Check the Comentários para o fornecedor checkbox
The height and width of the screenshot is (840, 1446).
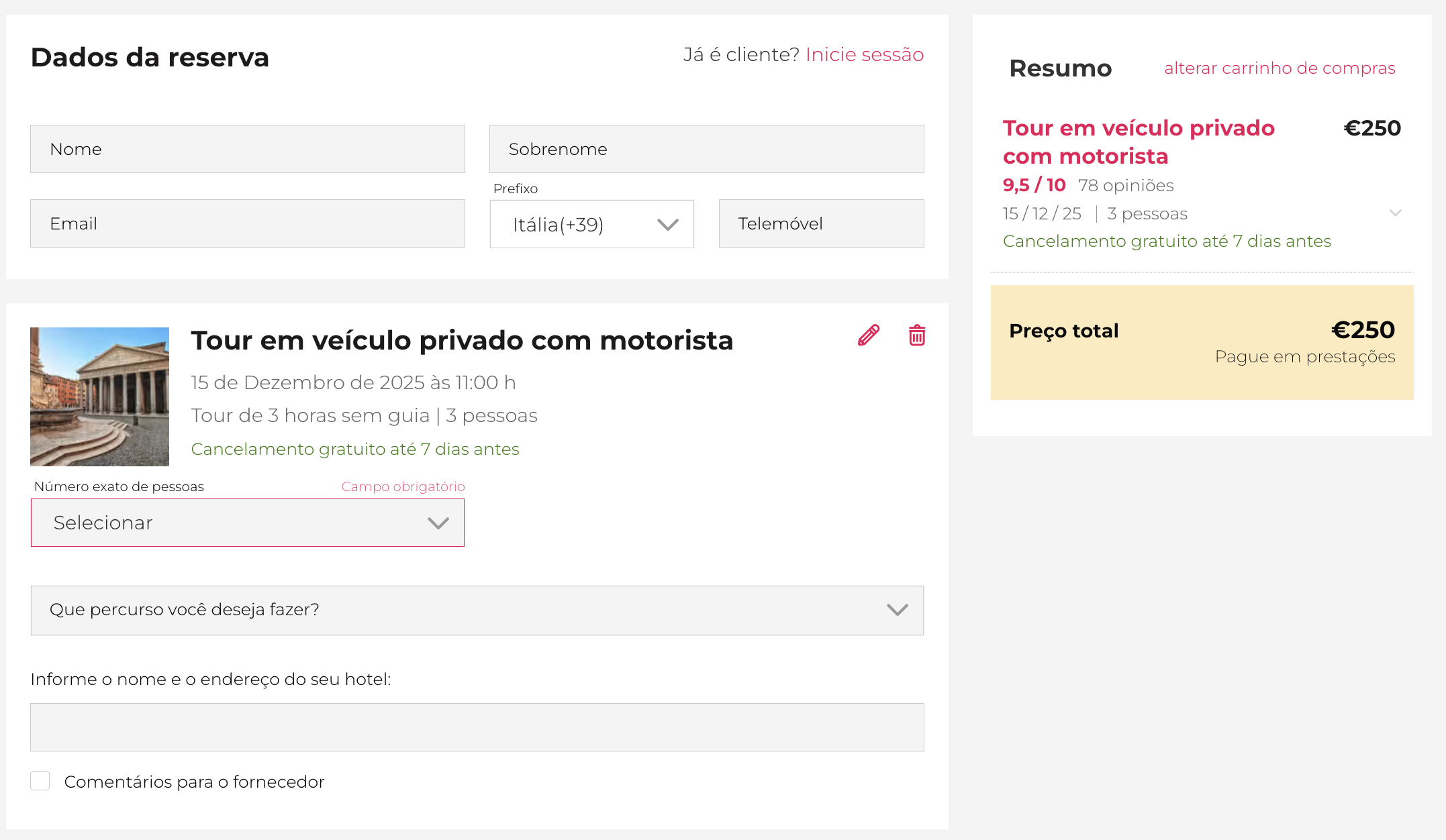pyautogui.click(x=40, y=781)
